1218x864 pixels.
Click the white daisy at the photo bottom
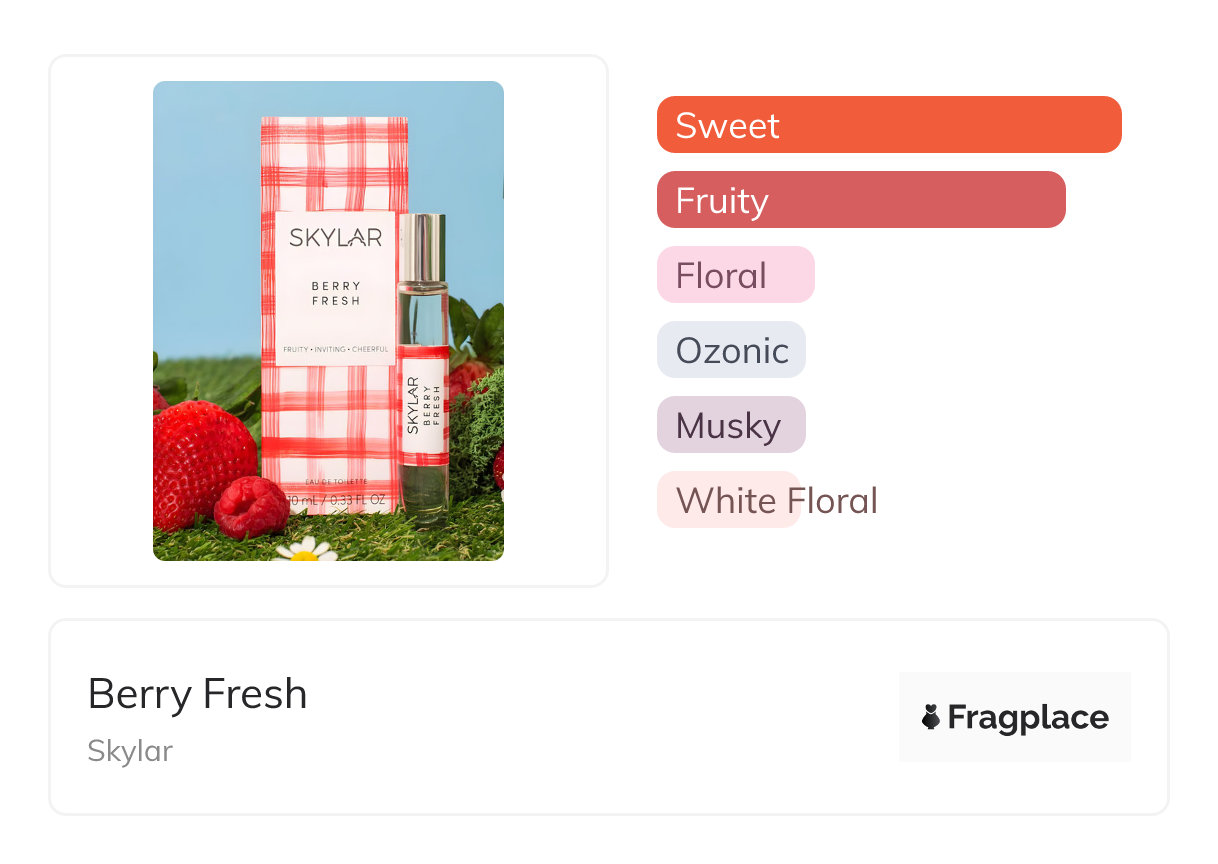pos(305,548)
